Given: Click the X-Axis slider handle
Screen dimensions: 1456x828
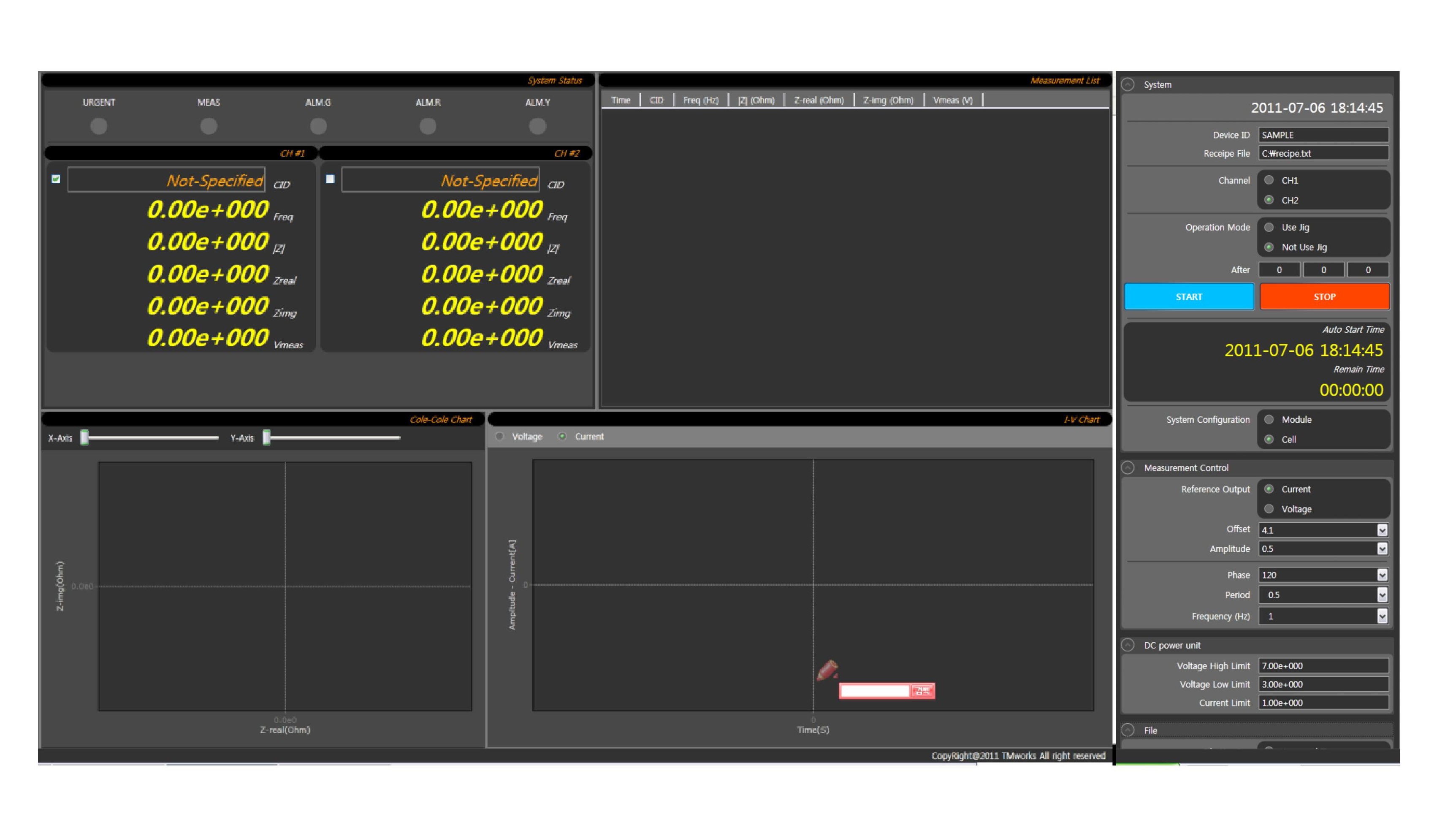Looking at the screenshot, I should click(85, 437).
